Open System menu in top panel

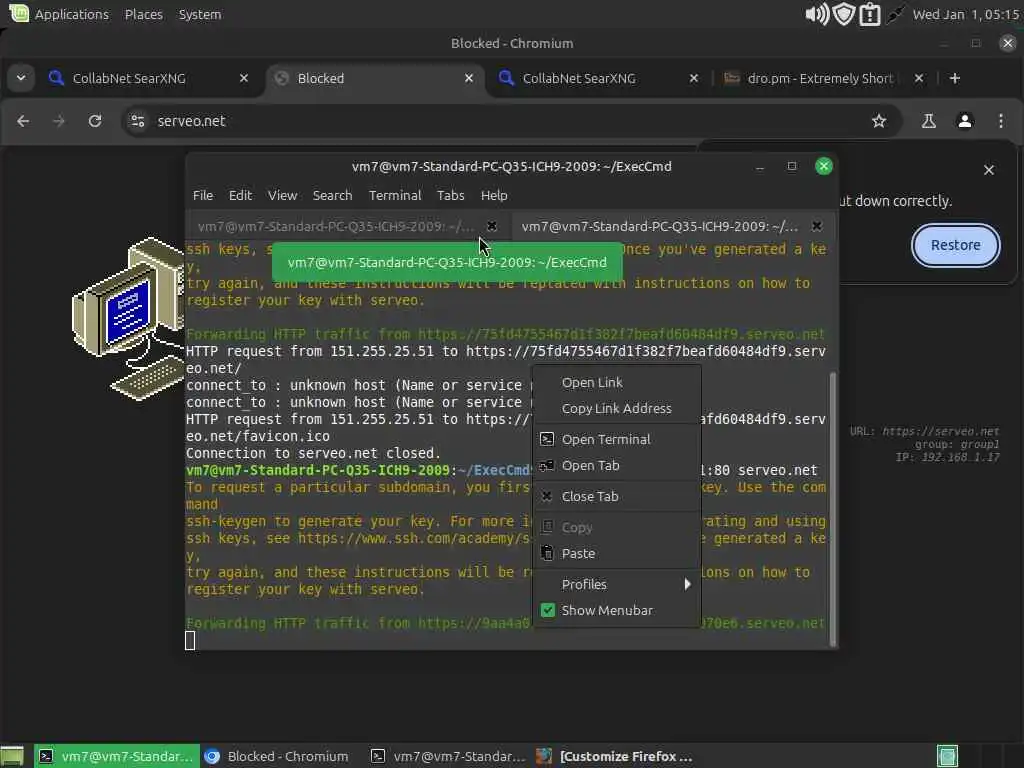pos(200,14)
